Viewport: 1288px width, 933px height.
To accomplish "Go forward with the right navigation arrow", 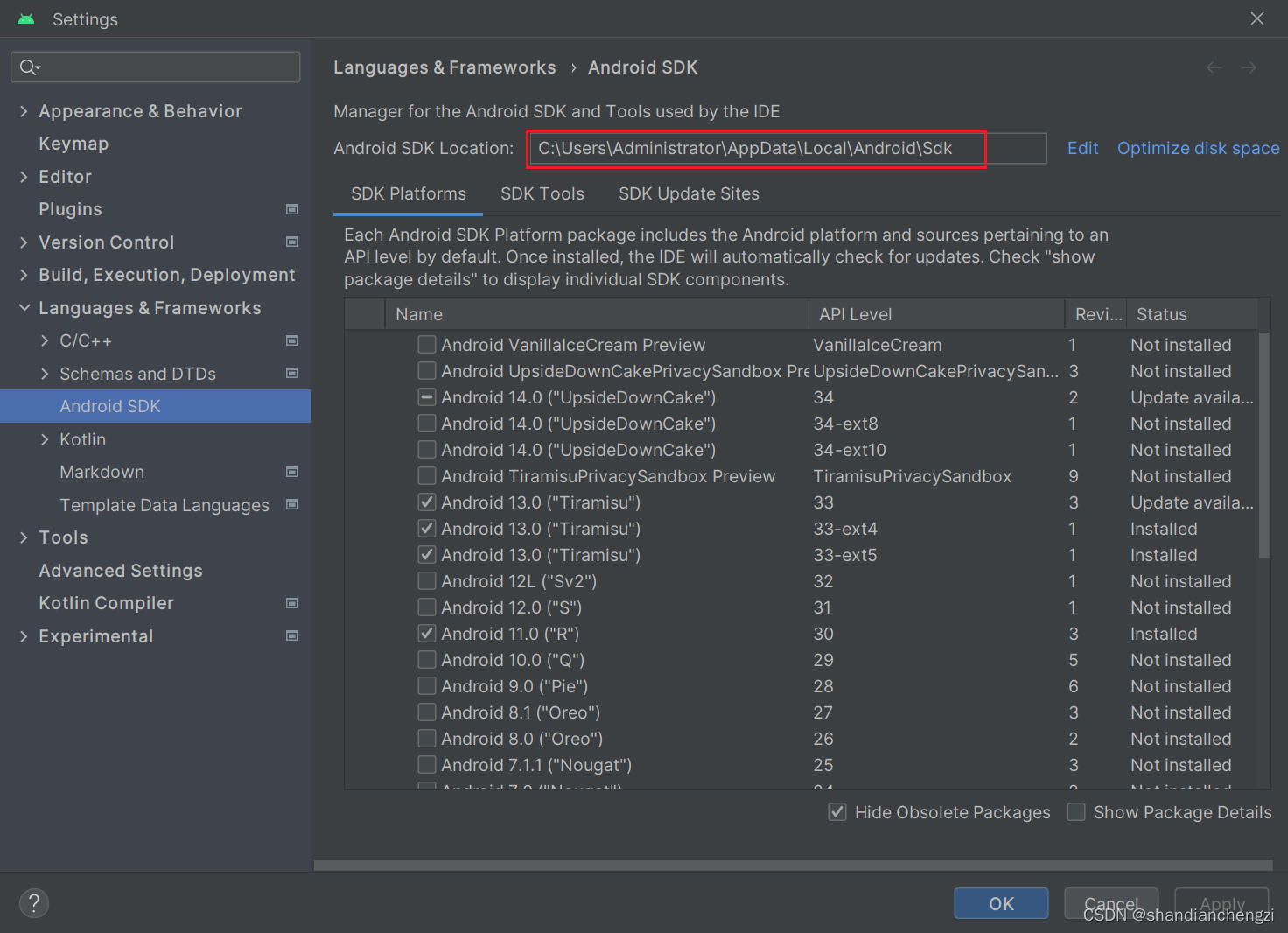I will click(1249, 67).
